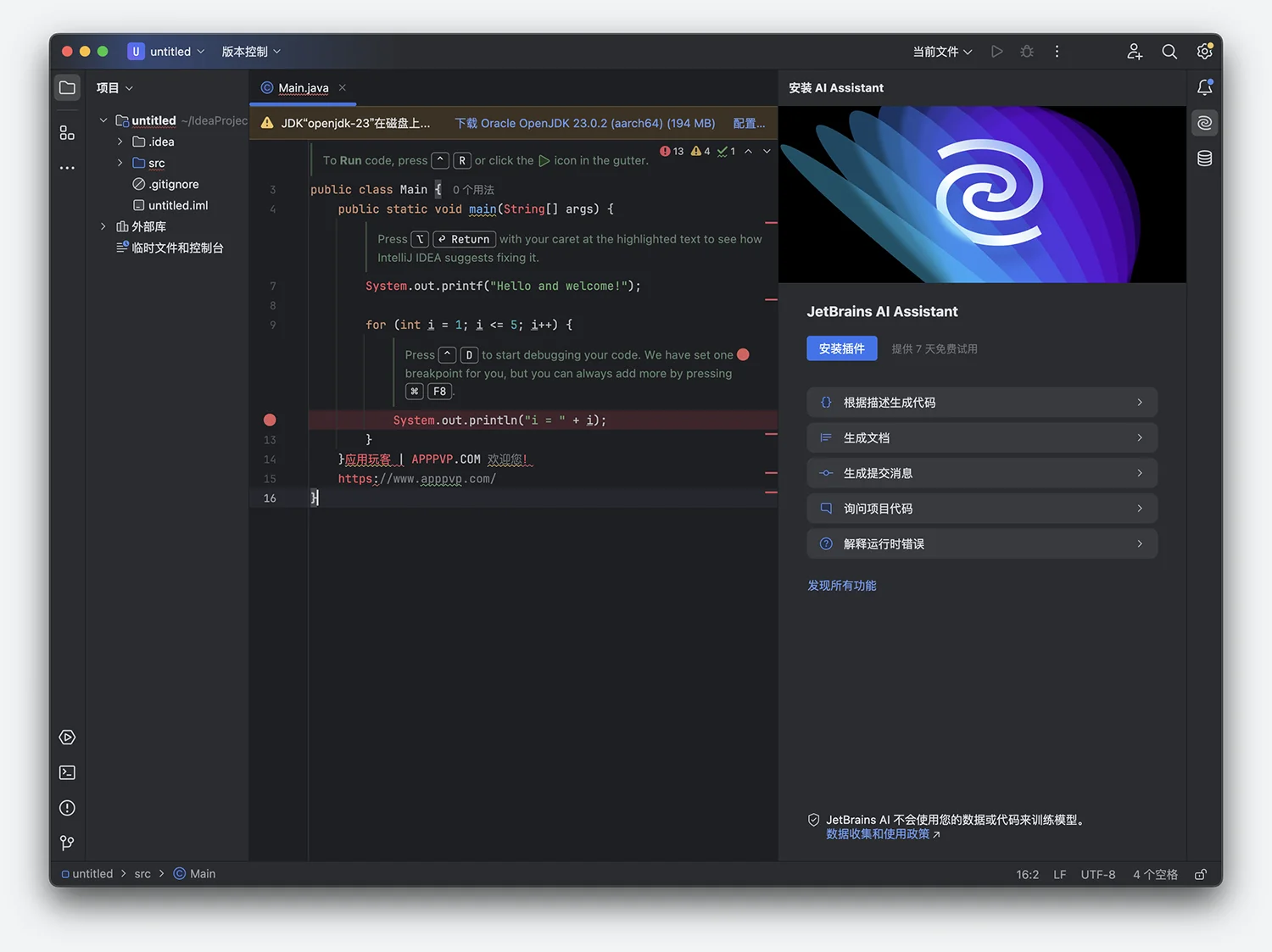Open the Services tool window icon
Screen dimensions: 1272x952
click(67, 738)
